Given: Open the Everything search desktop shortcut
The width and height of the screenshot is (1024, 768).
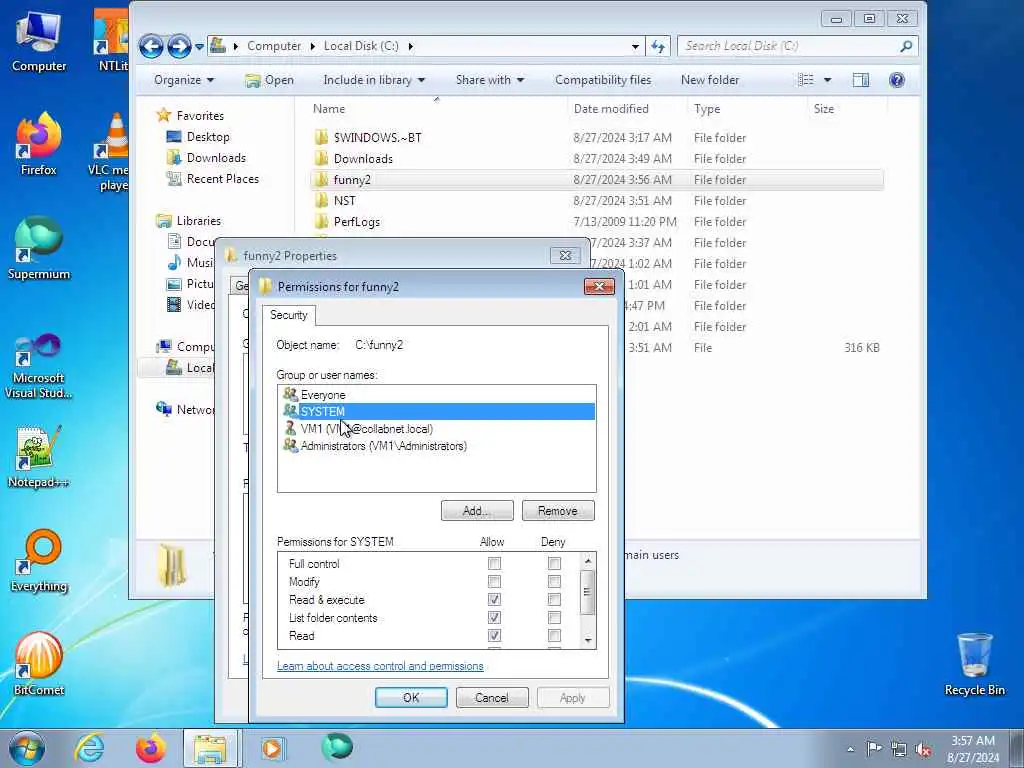Looking at the screenshot, I should (39, 560).
